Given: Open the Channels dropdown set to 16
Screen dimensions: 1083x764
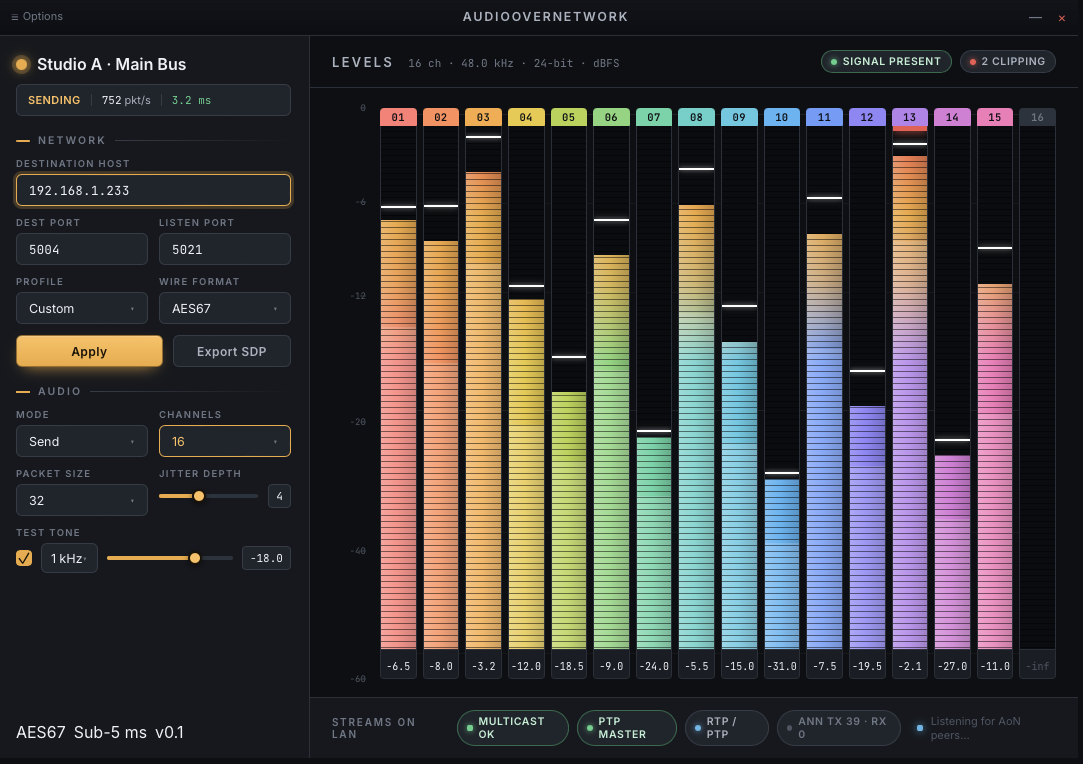Looking at the screenshot, I should (x=224, y=441).
